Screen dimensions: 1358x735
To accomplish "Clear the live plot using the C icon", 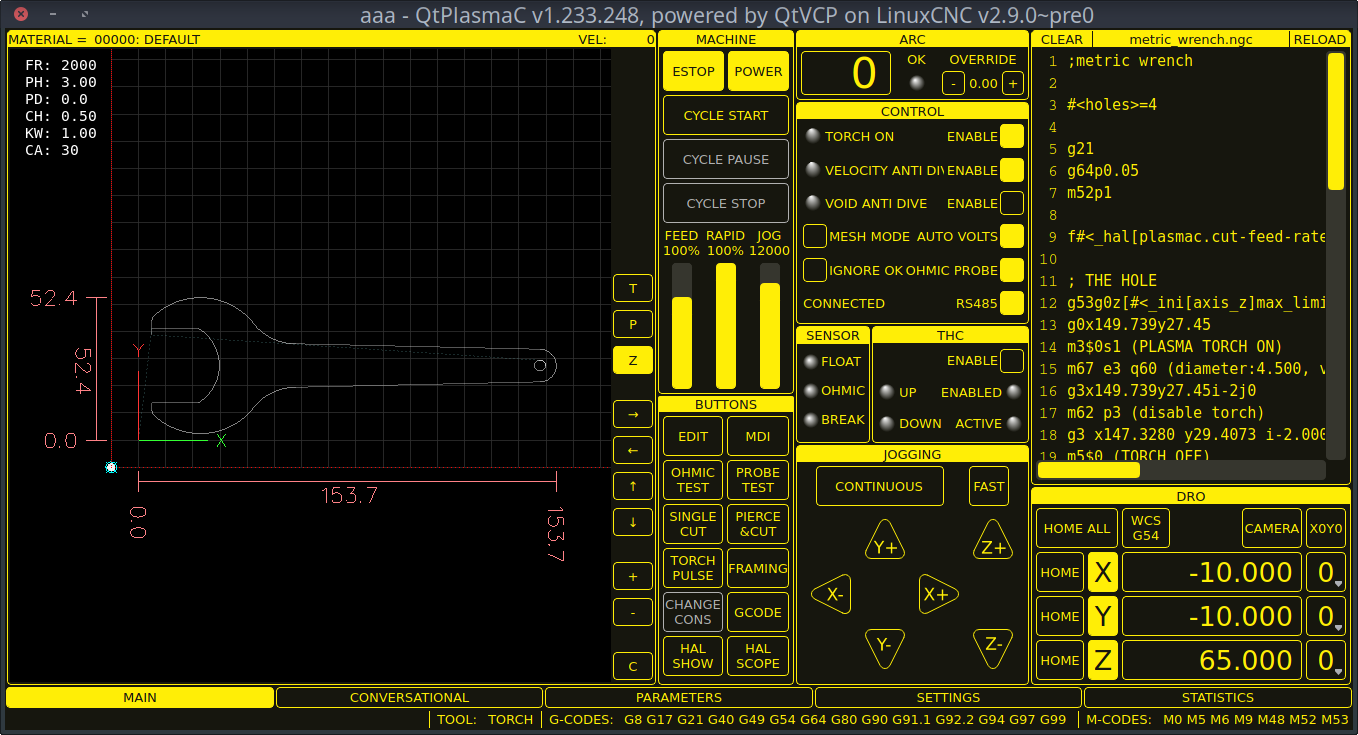I will coord(632,665).
